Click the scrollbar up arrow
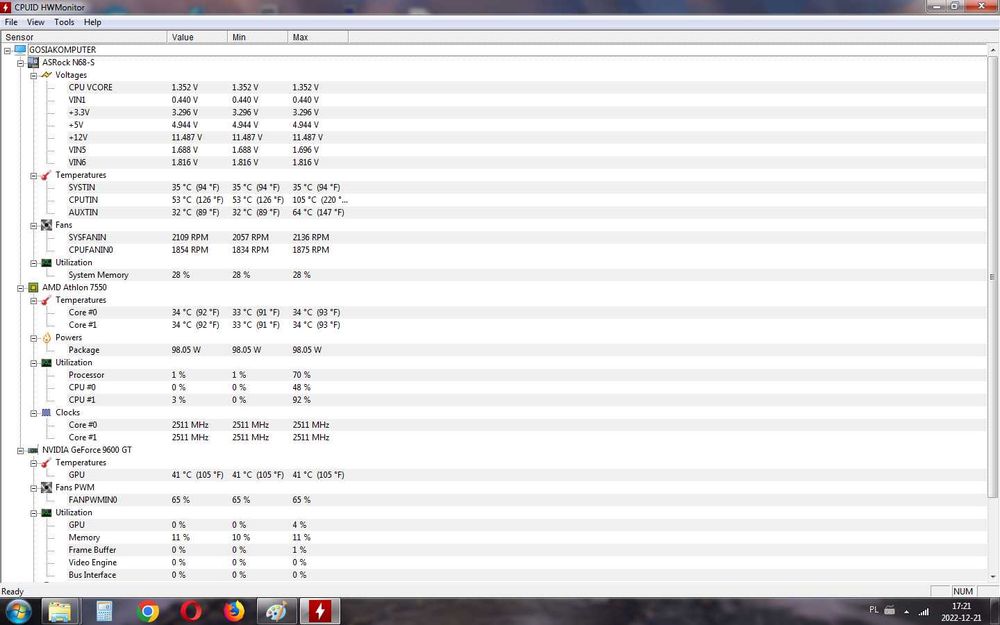1000x625 pixels. click(992, 50)
